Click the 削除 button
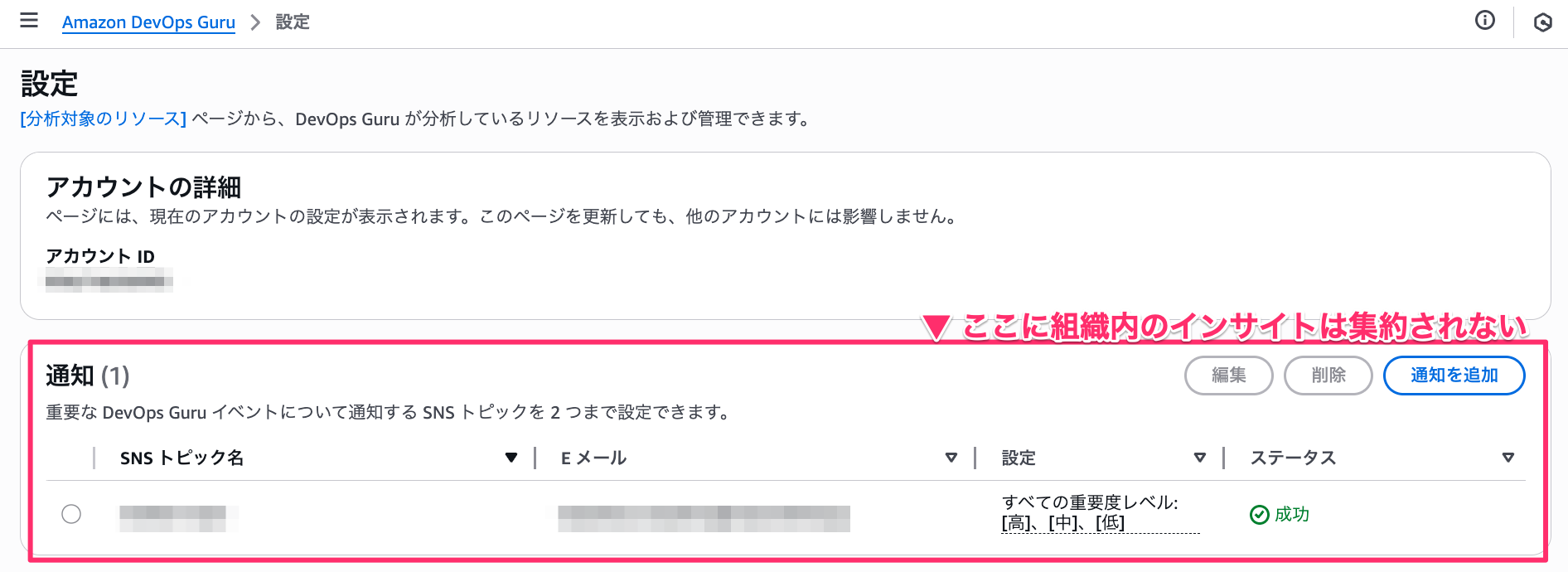The image size is (1568, 572). point(1328,376)
